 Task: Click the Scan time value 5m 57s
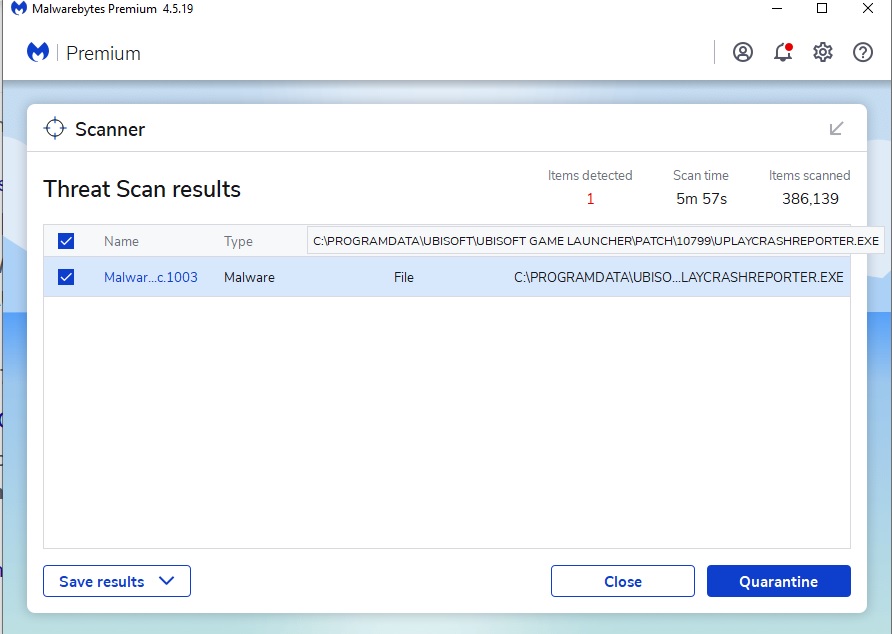[x=701, y=199]
